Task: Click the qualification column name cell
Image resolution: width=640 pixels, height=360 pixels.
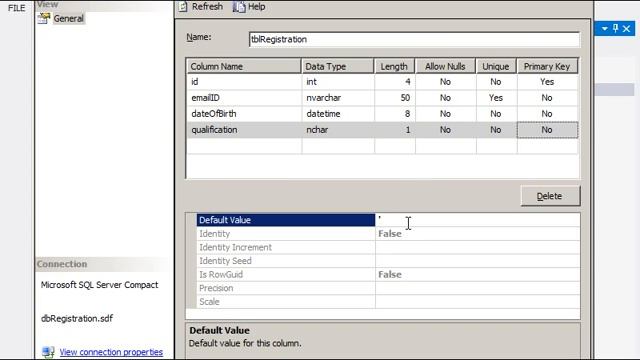Action: click(x=244, y=130)
